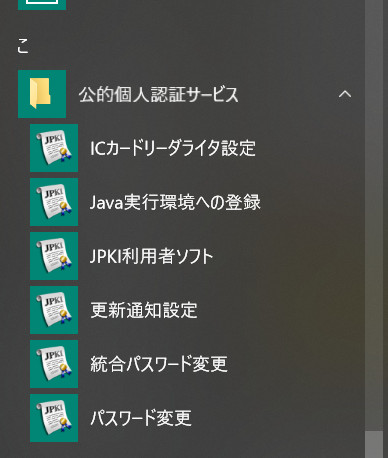Collapse the 公的個人認証サービス folder with the chevron
This screenshot has width=388, height=458.
coord(345,94)
